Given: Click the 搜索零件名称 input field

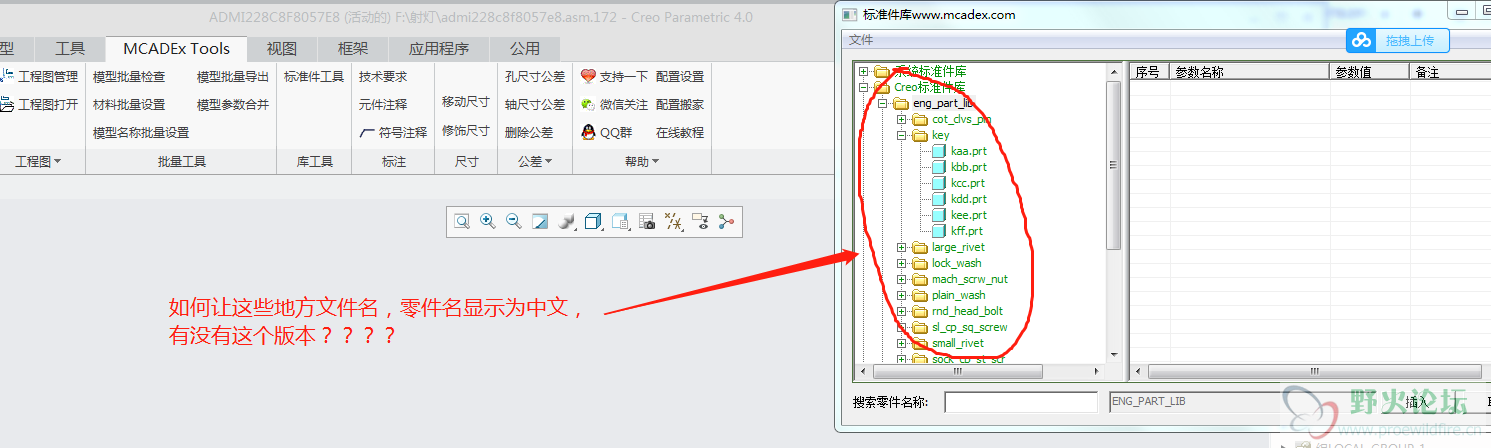Looking at the screenshot, I should click(x=1021, y=402).
